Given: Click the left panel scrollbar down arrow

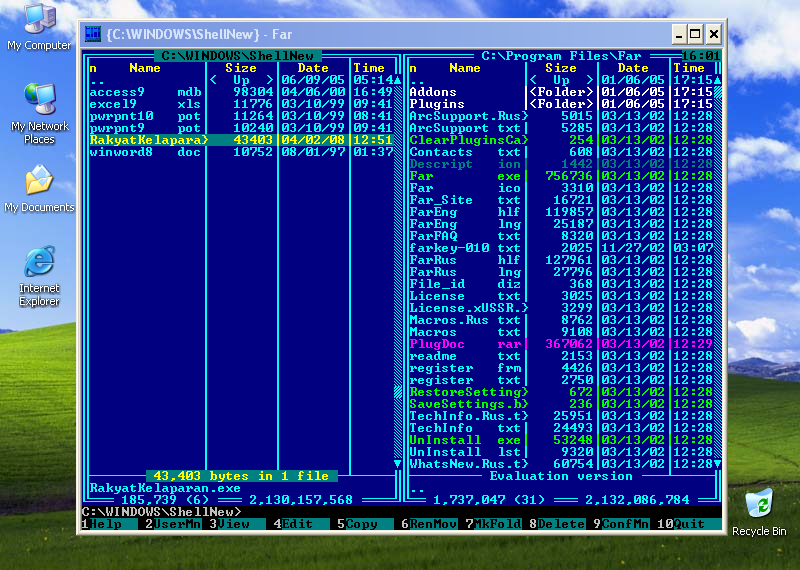Looking at the screenshot, I should coord(398,464).
